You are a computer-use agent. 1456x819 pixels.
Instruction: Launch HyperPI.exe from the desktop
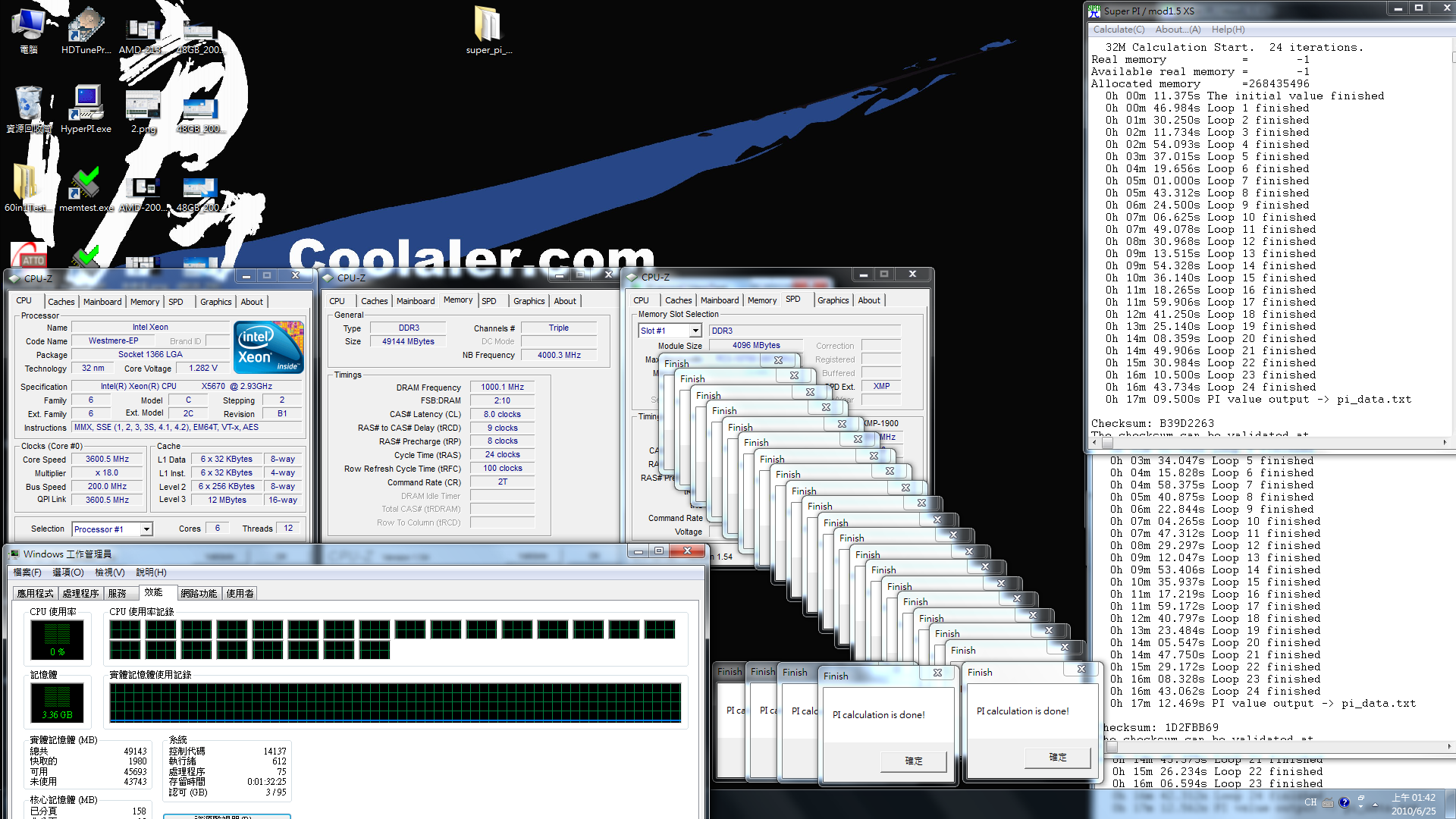(x=86, y=109)
